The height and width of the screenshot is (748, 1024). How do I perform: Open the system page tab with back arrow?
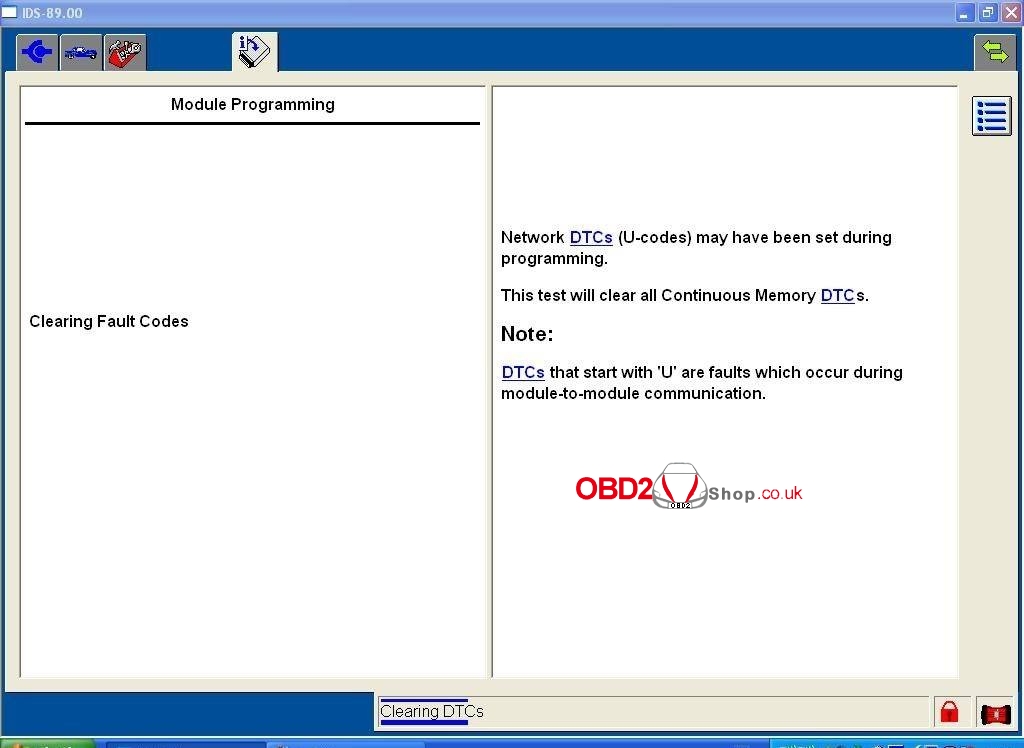[37, 52]
